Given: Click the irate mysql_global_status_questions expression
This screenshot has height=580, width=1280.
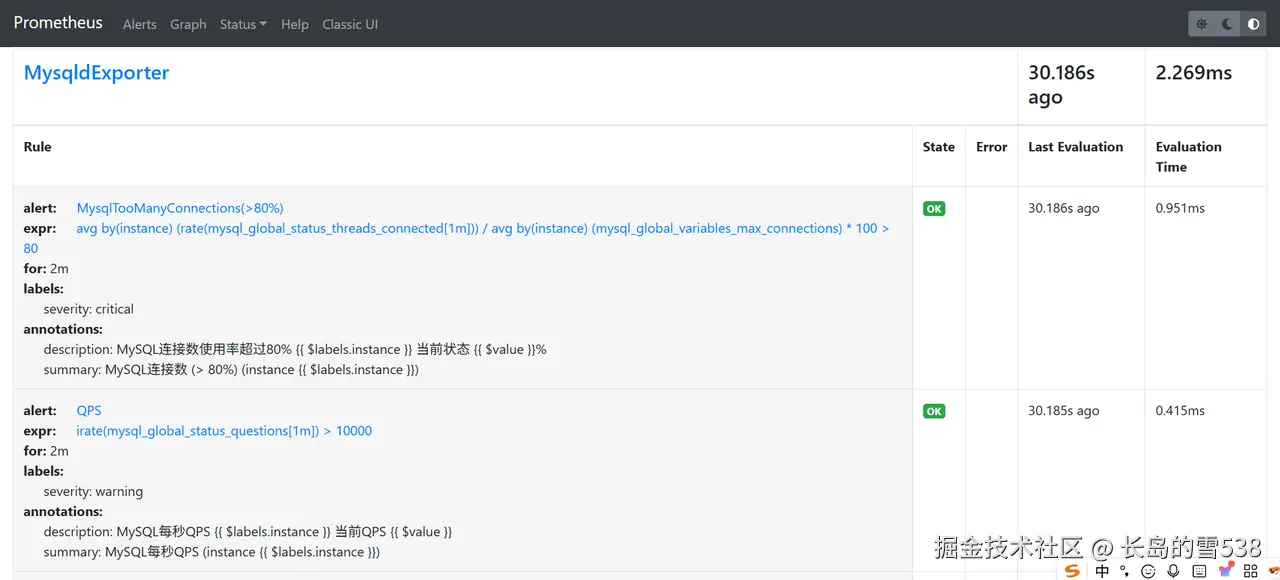Looking at the screenshot, I should pyautogui.click(x=224, y=431).
